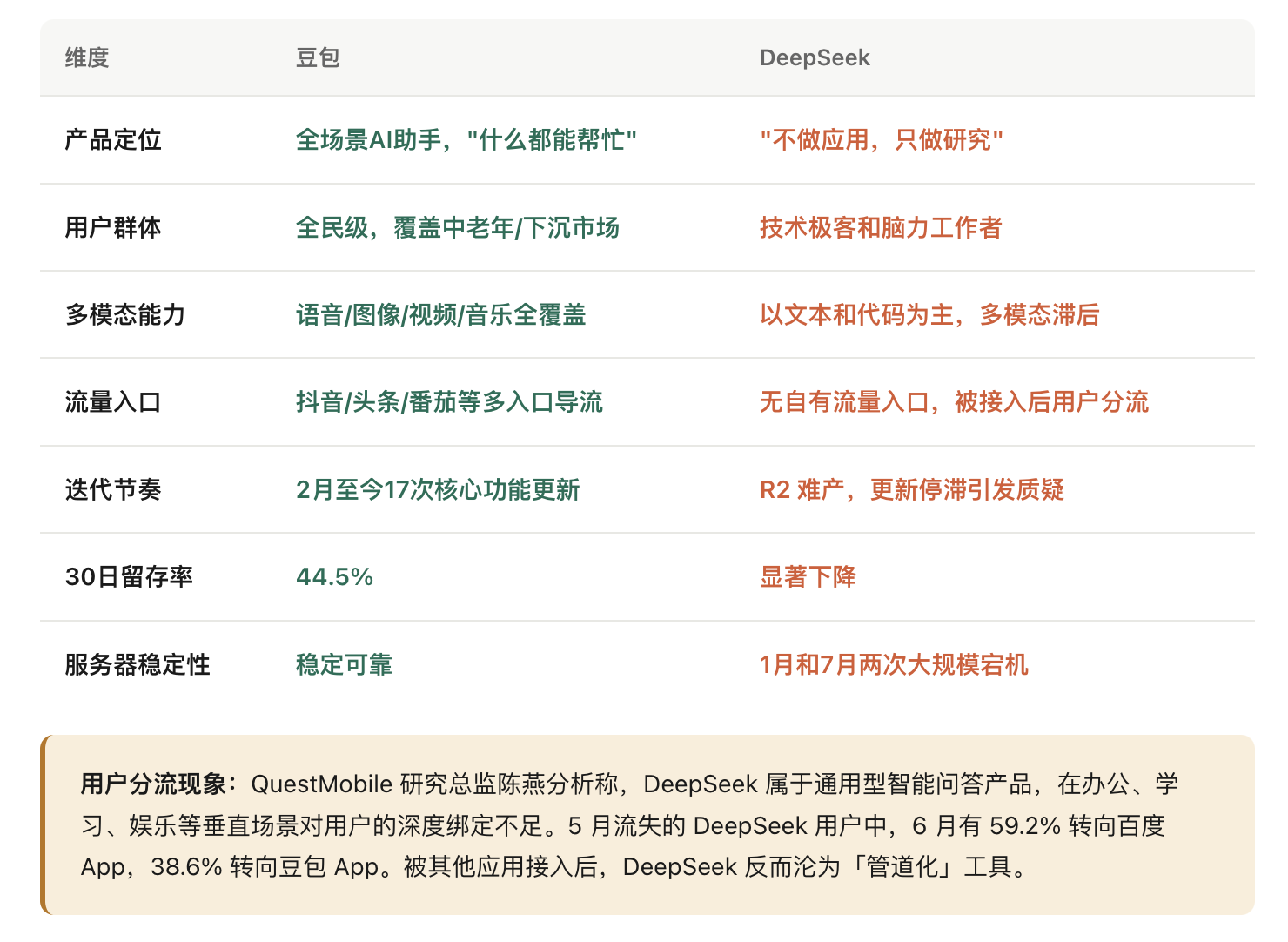Click the 显著下降 cell

(x=808, y=576)
